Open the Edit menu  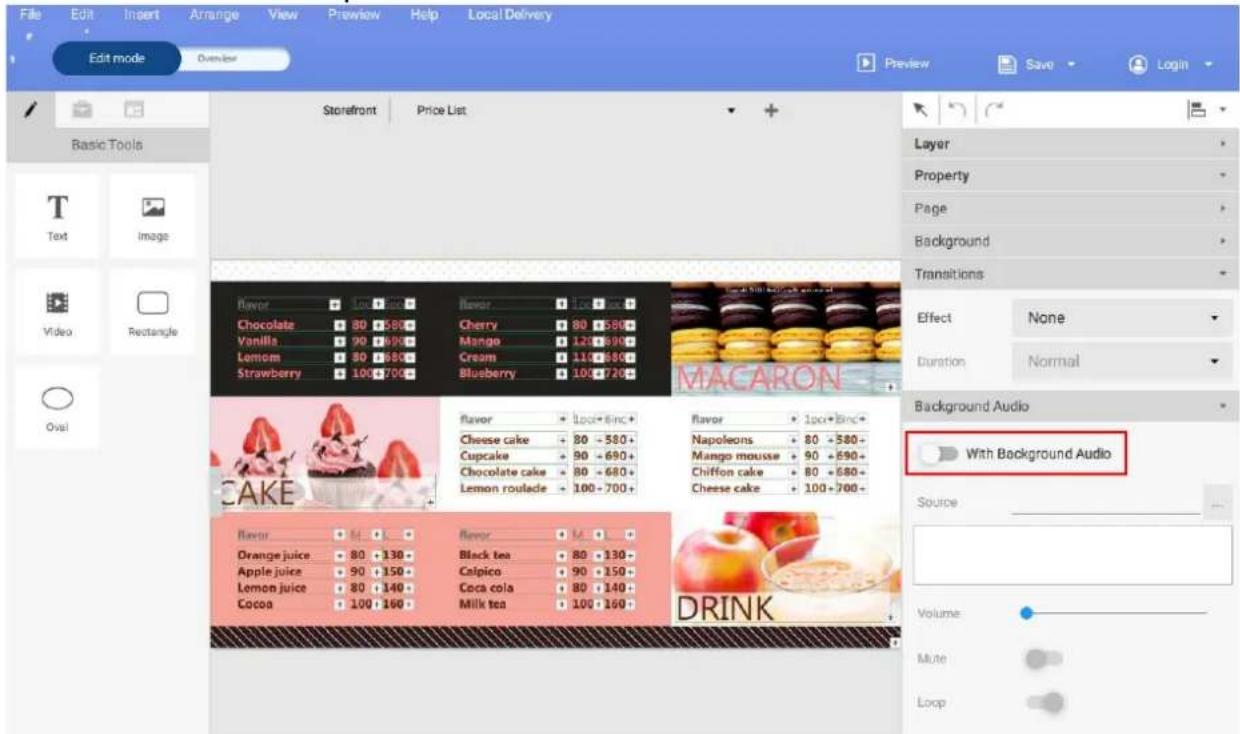click(x=82, y=15)
